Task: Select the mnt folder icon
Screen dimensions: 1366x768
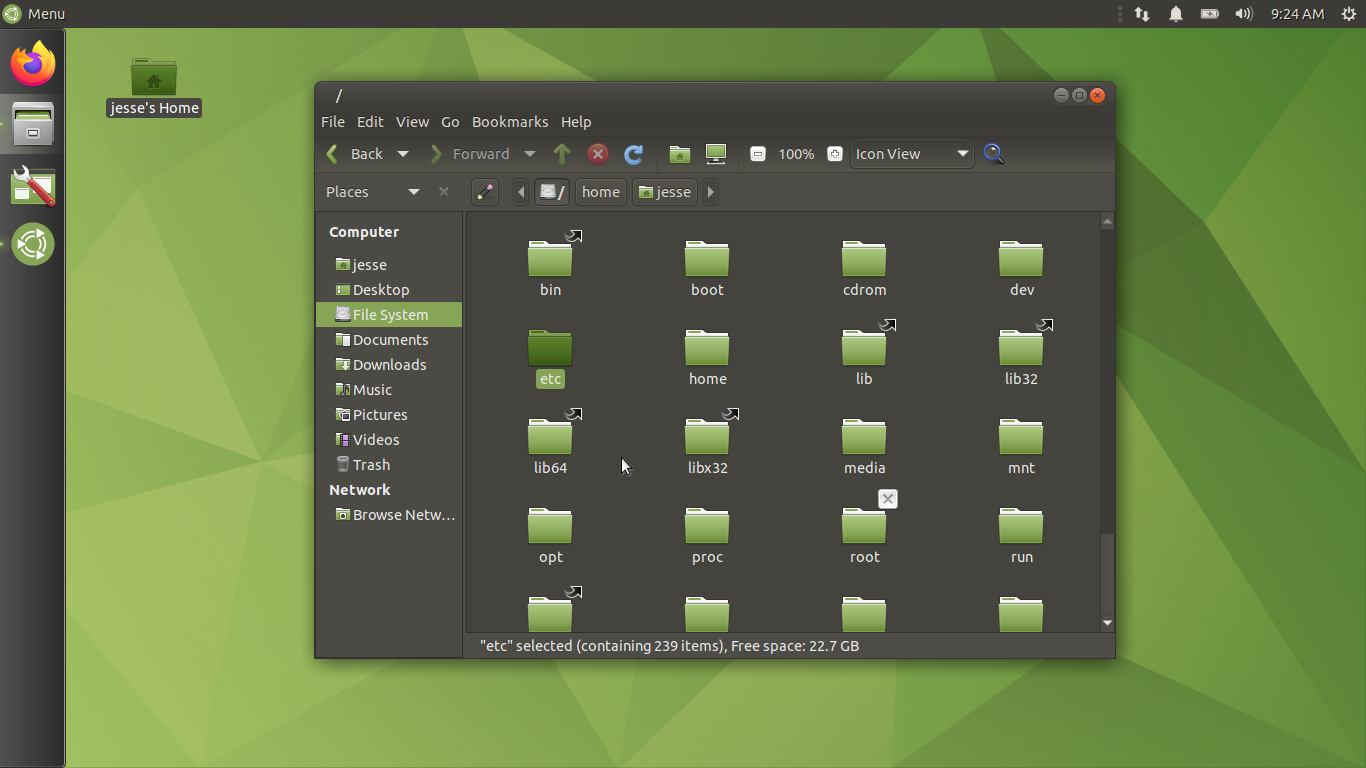Action: pyautogui.click(x=1021, y=437)
